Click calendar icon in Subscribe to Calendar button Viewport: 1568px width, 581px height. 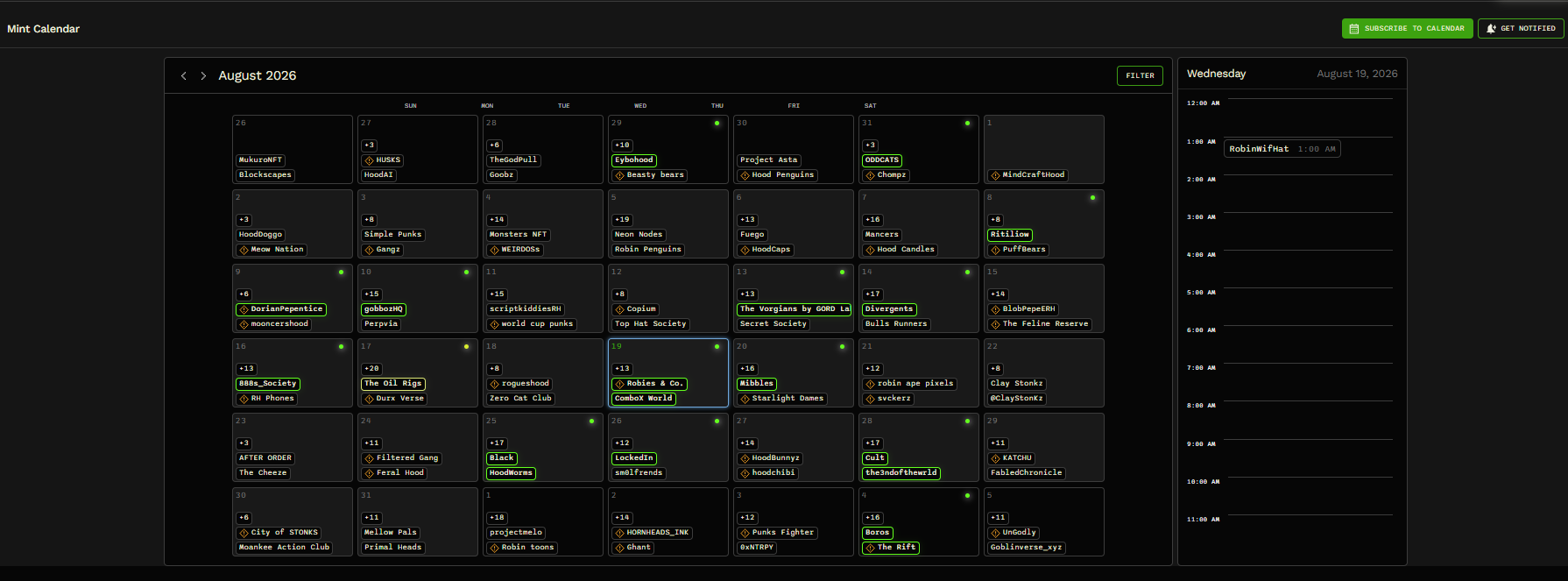(1354, 29)
